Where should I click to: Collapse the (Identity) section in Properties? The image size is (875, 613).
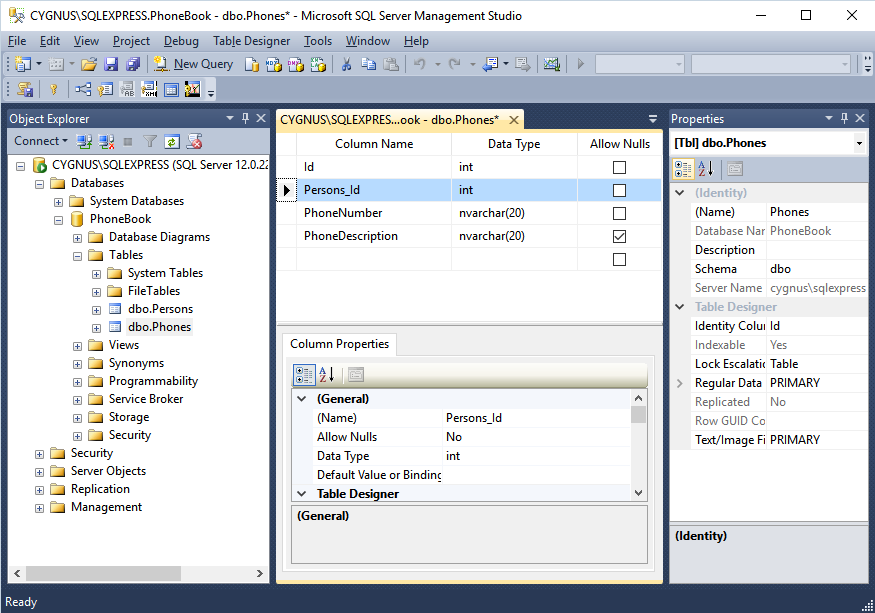[x=680, y=193]
